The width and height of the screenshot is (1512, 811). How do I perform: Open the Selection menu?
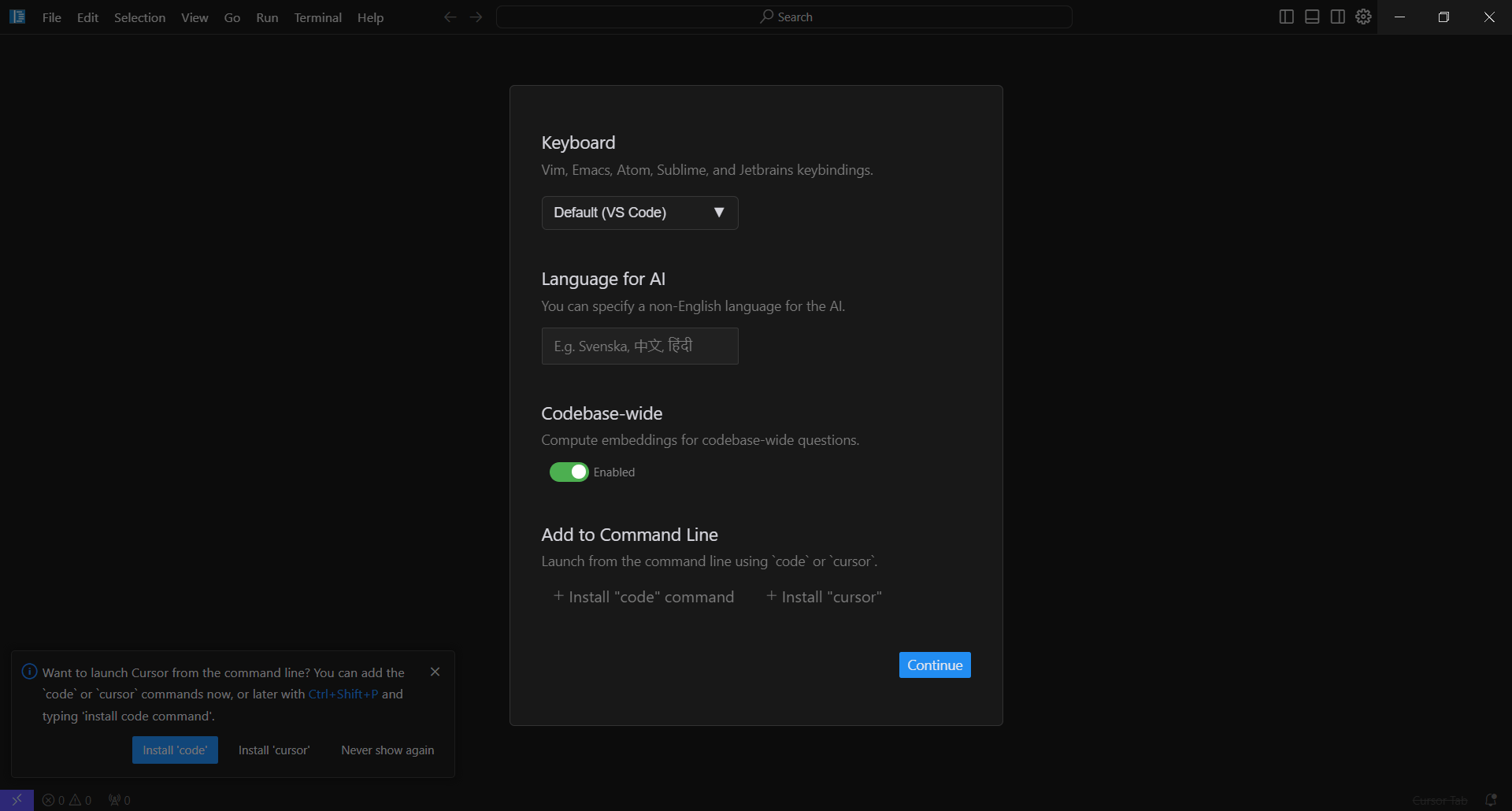pyautogui.click(x=139, y=17)
